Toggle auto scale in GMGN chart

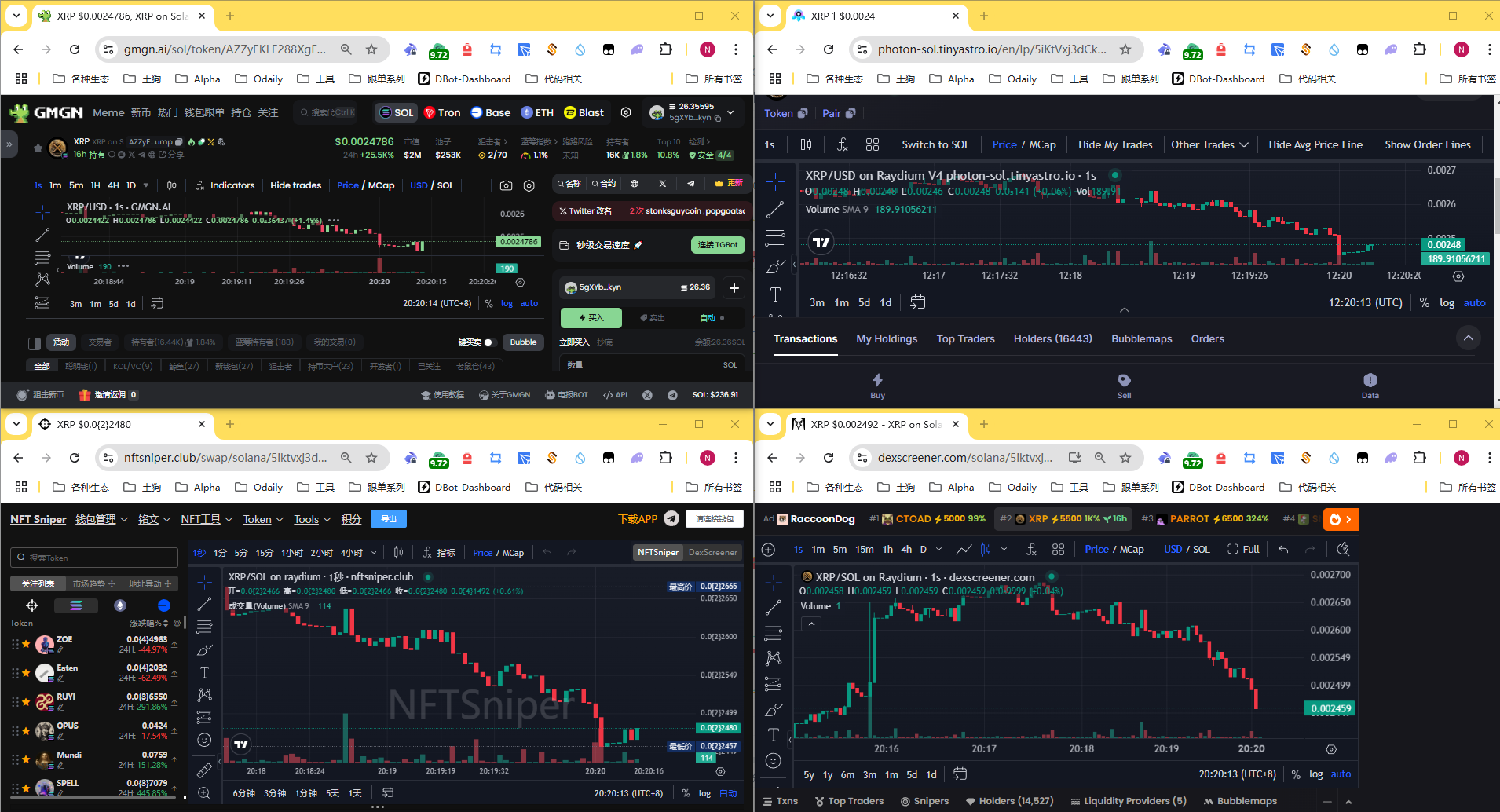529,303
